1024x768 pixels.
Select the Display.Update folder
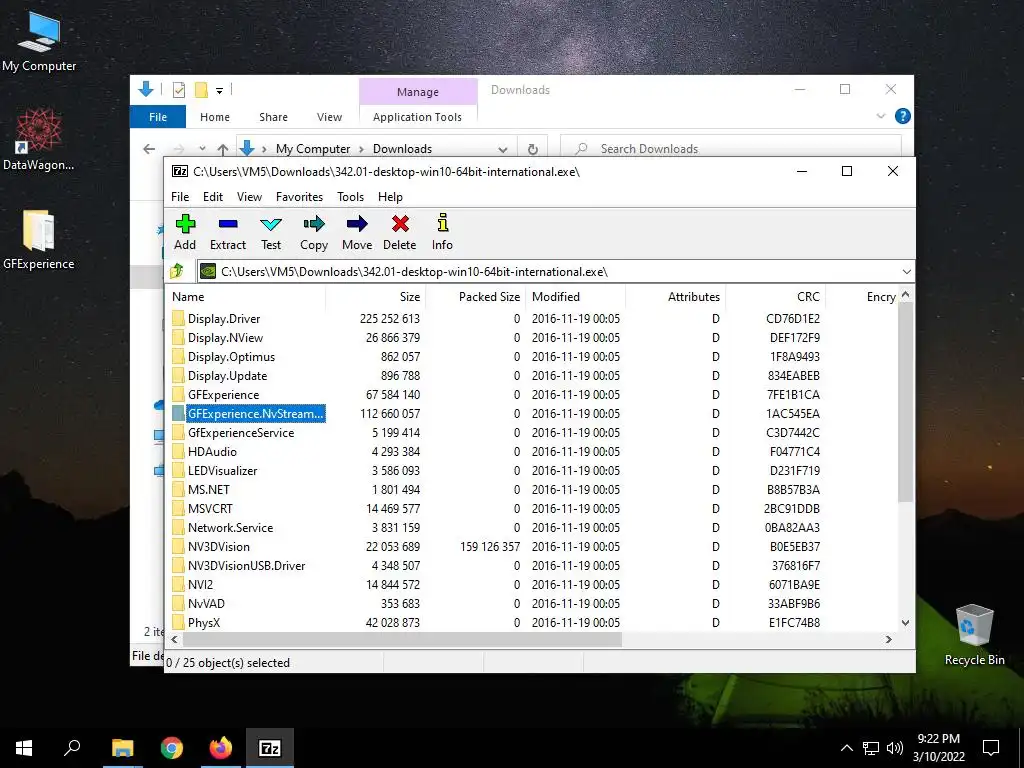pyautogui.click(x=227, y=376)
